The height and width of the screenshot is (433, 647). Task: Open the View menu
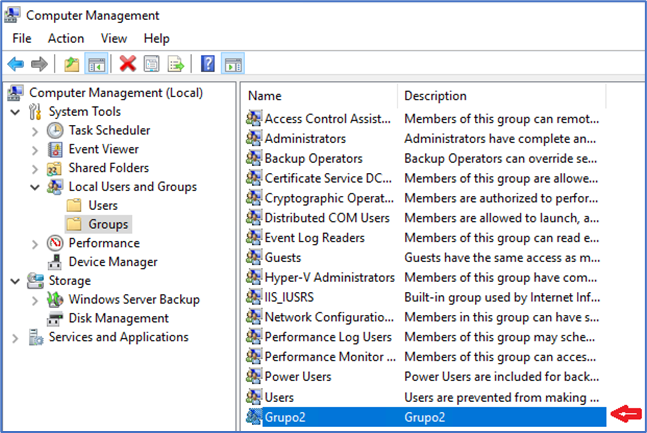pyautogui.click(x=113, y=38)
